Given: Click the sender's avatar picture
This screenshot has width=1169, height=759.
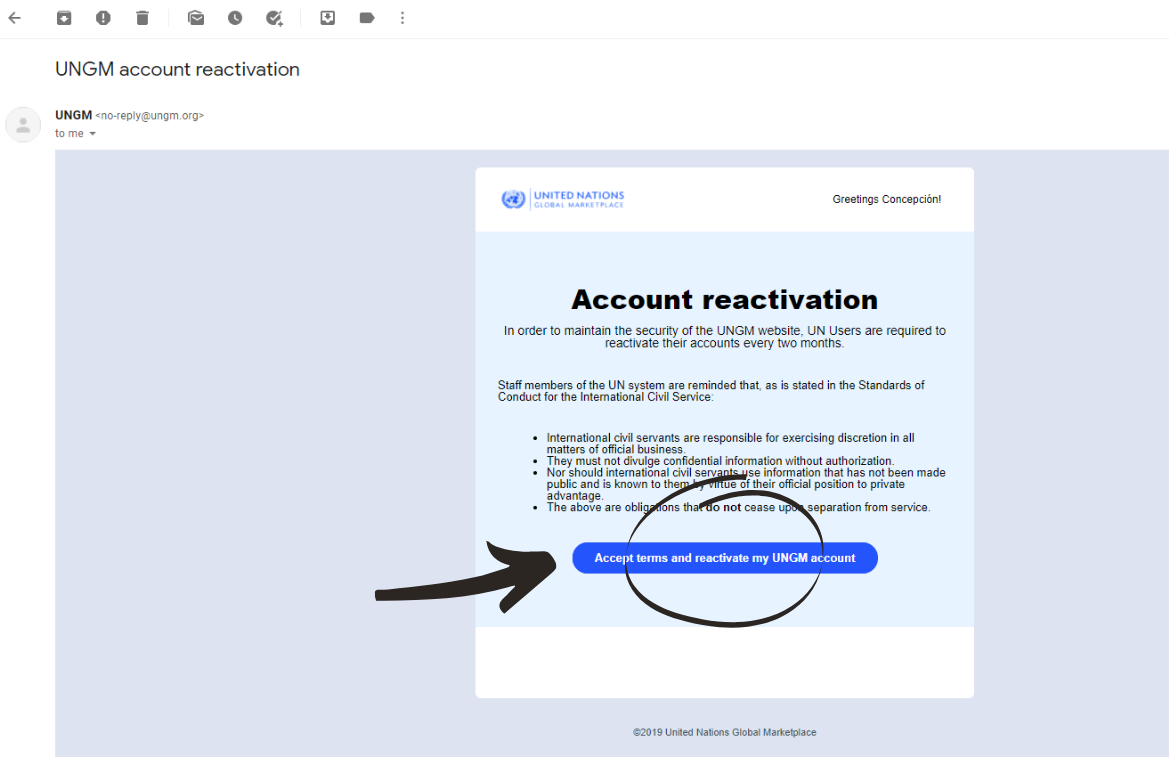Looking at the screenshot, I should pyautogui.click(x=23, y=125).
